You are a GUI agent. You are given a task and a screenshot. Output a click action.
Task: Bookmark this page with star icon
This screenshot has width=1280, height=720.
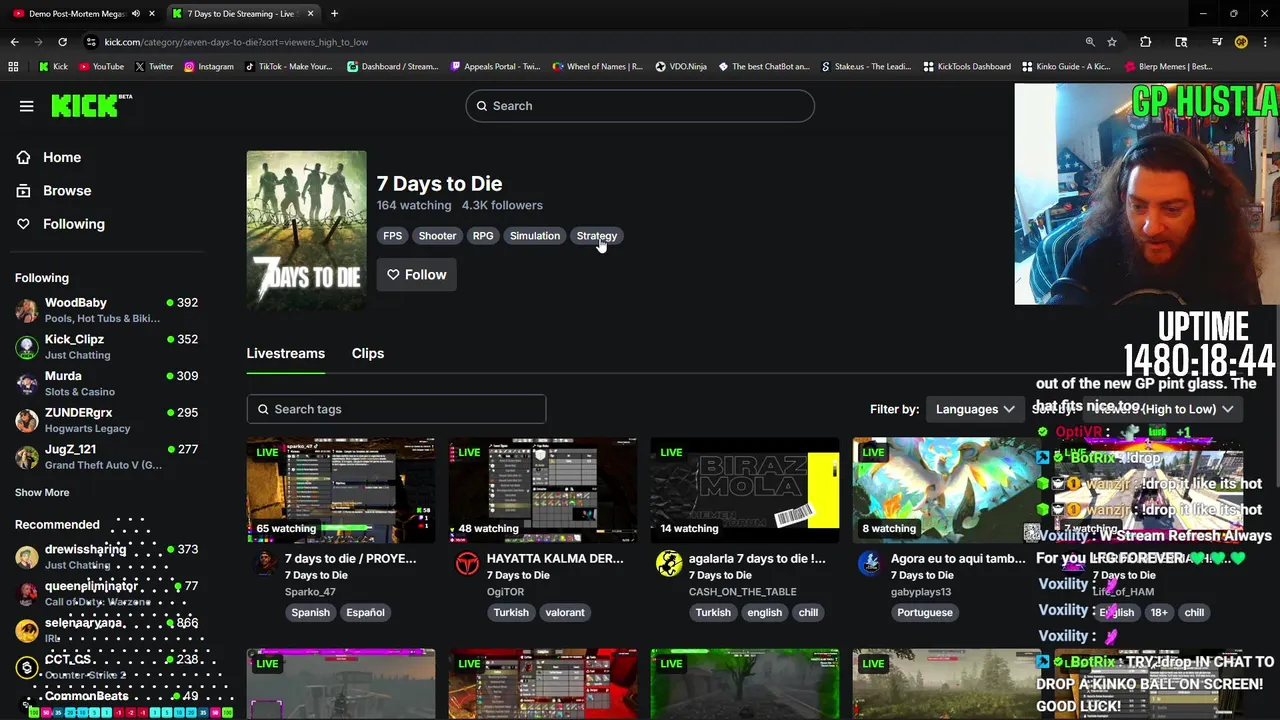point(1112,42)
